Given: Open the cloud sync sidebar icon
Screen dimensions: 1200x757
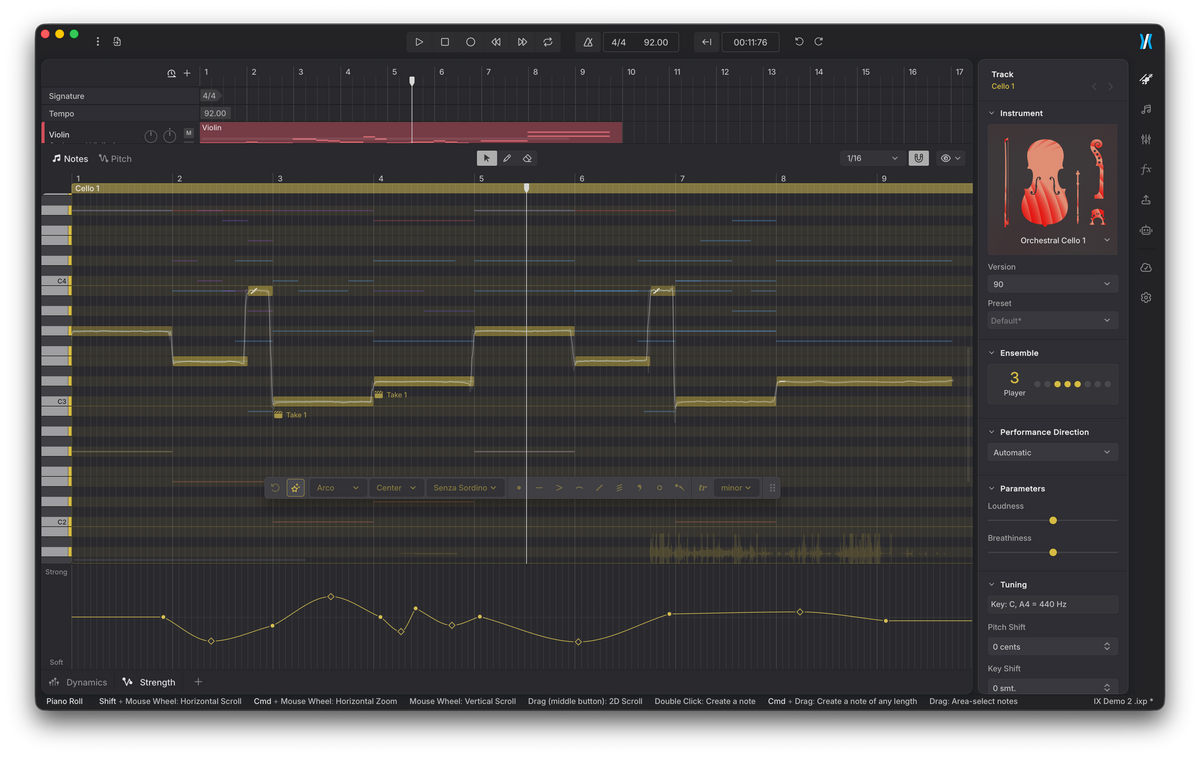Looking at the screenshot, I should pyautogui.click(x=1146, y=267).
